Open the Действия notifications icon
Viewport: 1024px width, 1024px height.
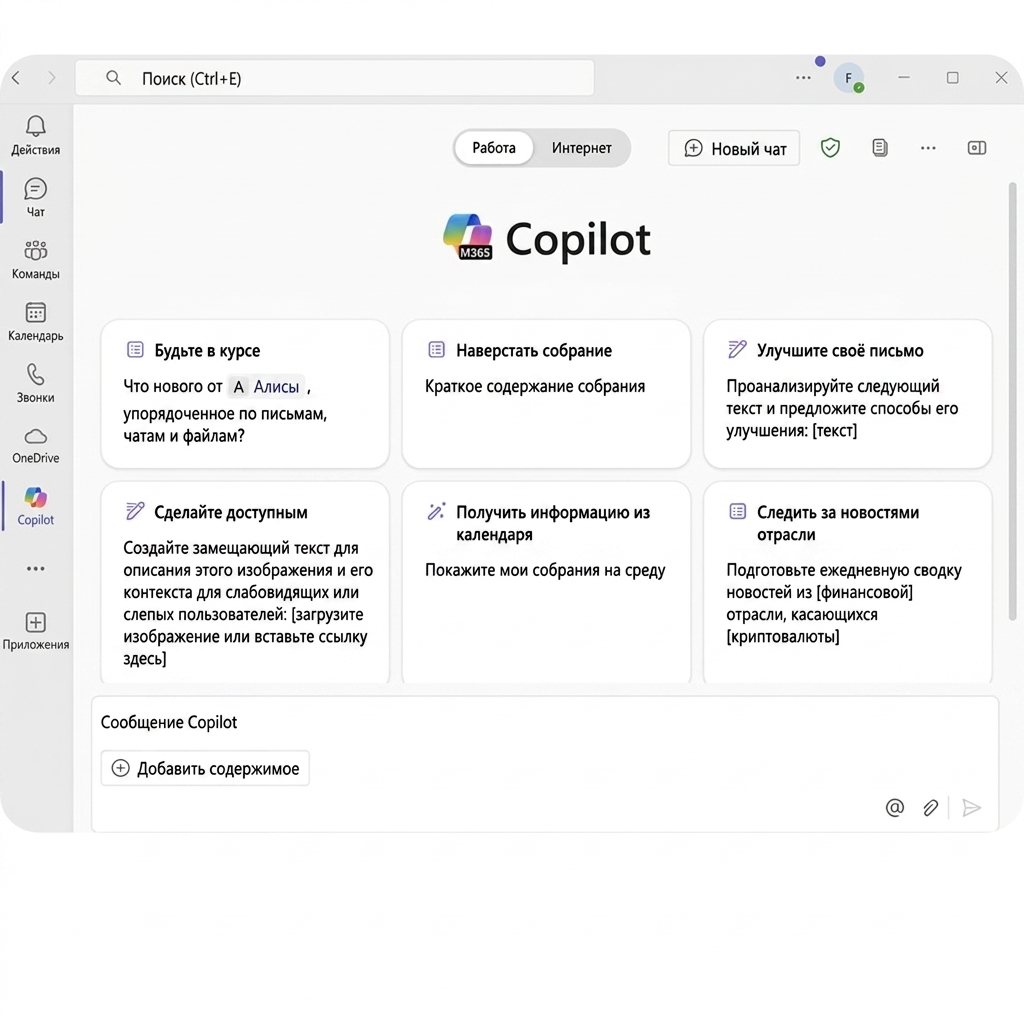point(35,135)
